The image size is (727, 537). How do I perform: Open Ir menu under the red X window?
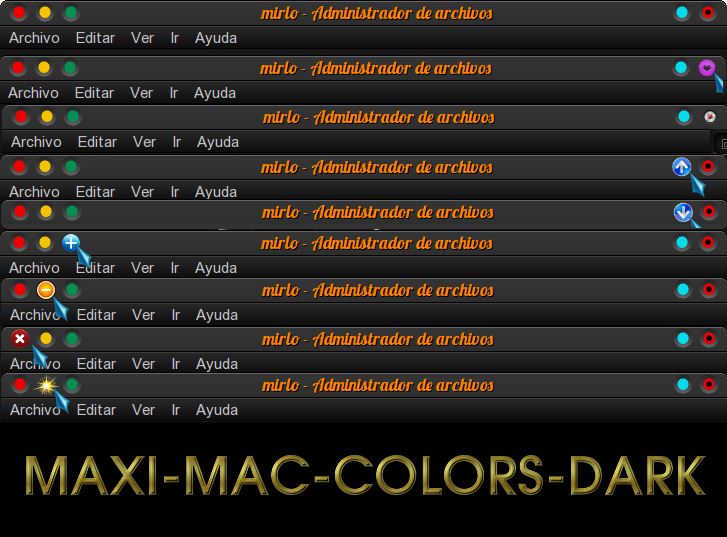click(175, 364)
